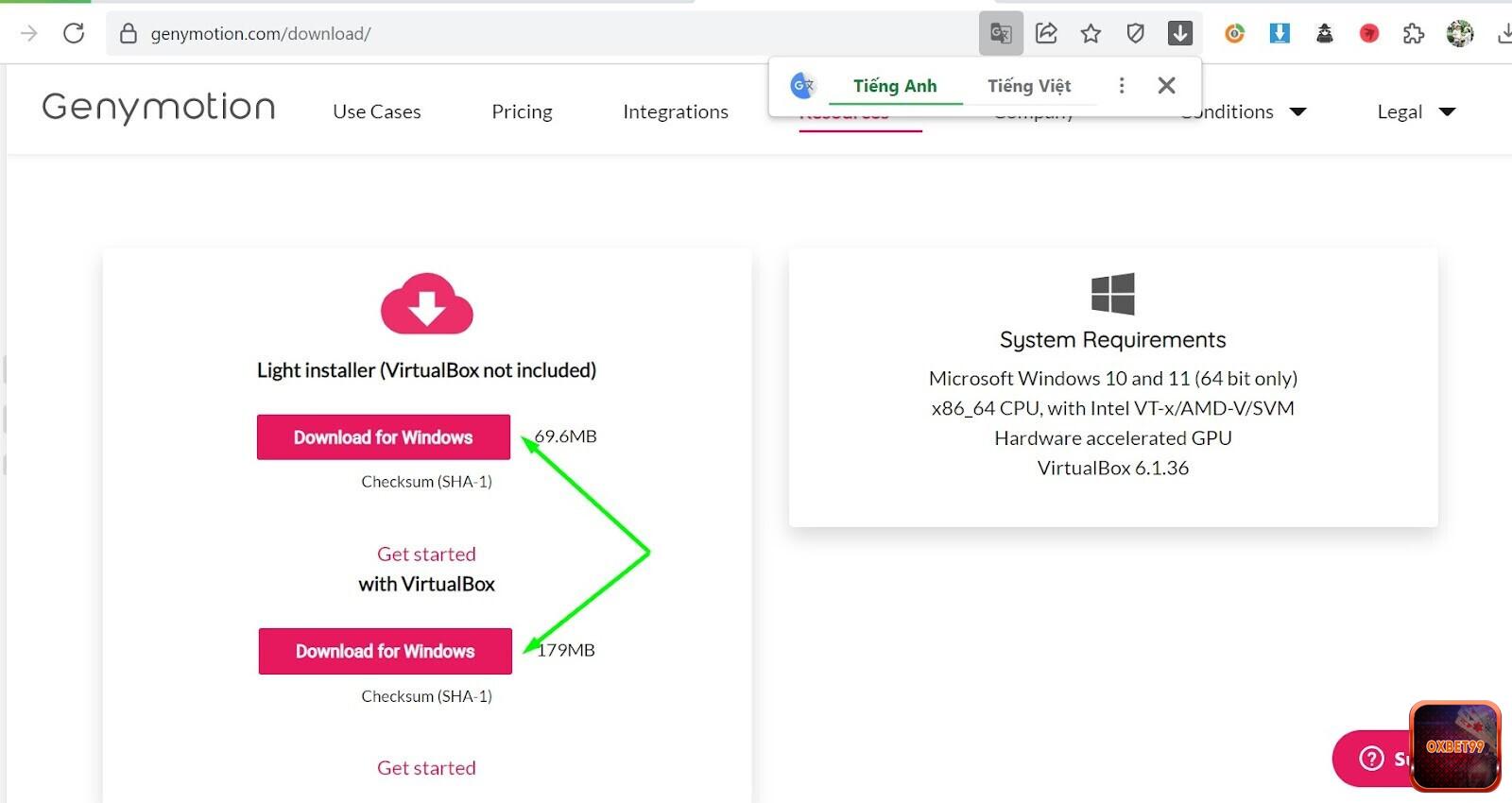This screenshot has height=803, width=1512.
Task: Open Checksum (SHA-1) under 179MB download
Action: [426, 696]
